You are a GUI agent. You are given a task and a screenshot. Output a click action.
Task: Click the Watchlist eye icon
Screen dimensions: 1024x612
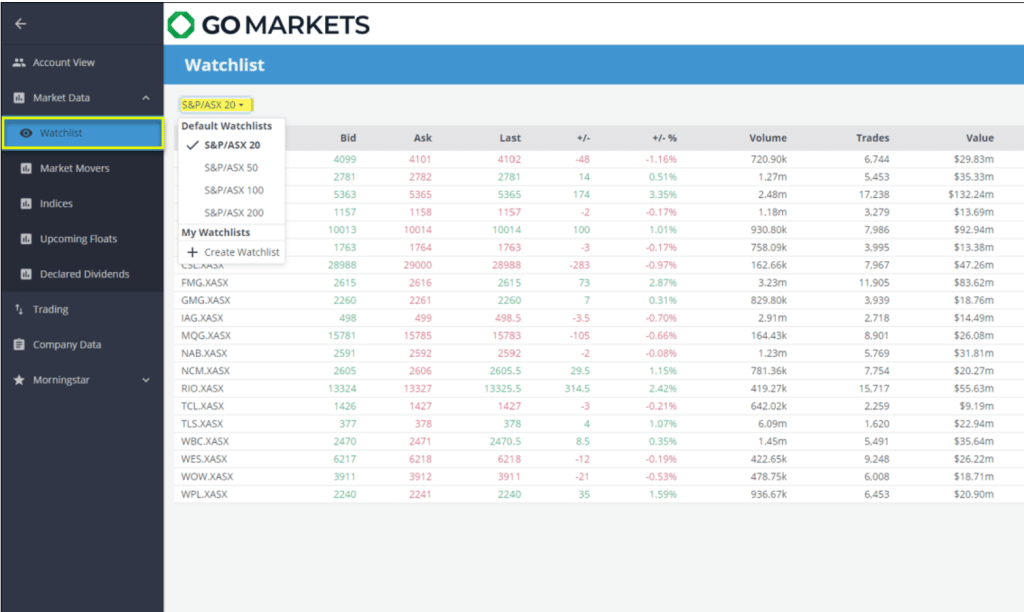click(x=26, y=133)
